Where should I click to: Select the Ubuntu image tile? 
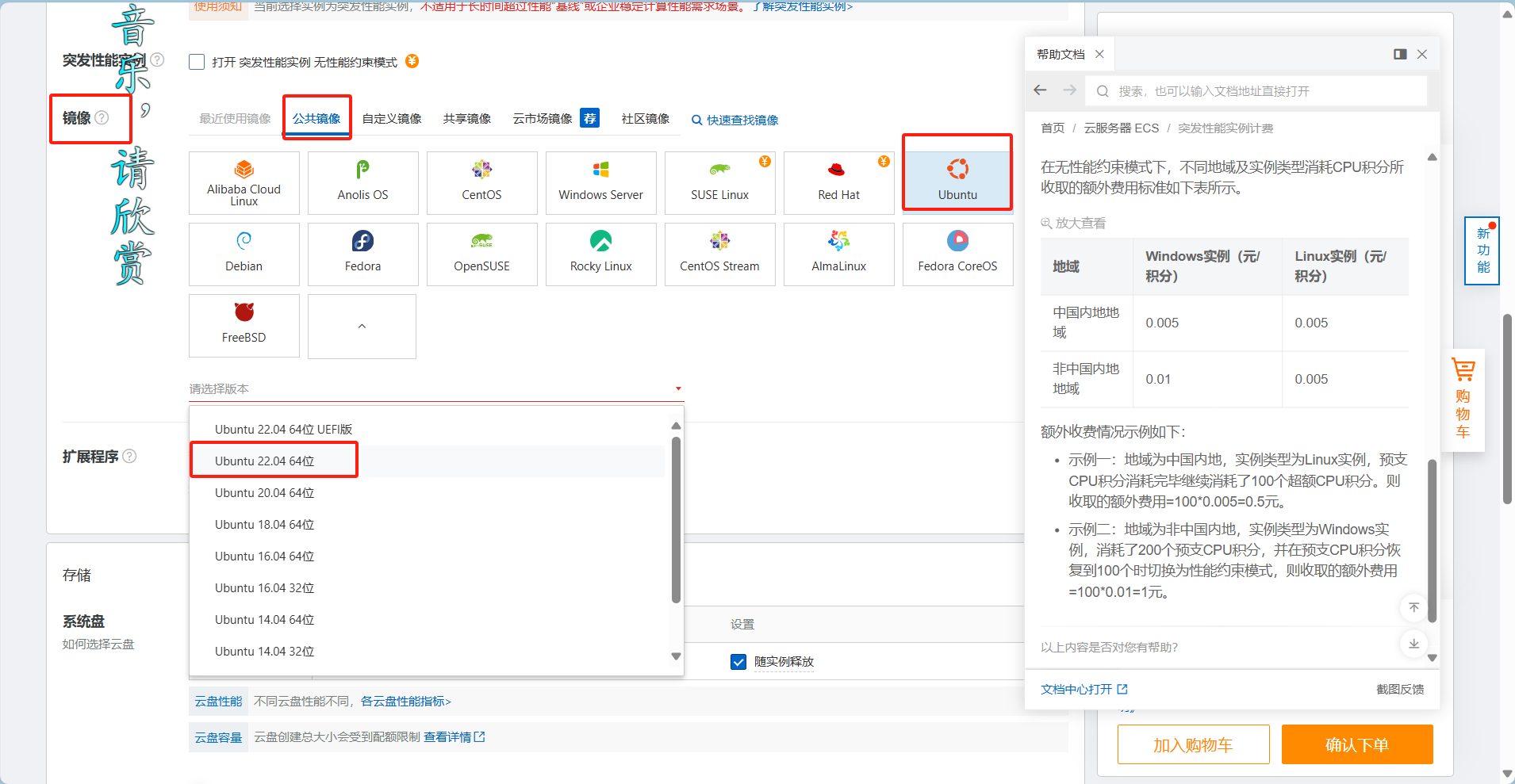coord(958,183)
